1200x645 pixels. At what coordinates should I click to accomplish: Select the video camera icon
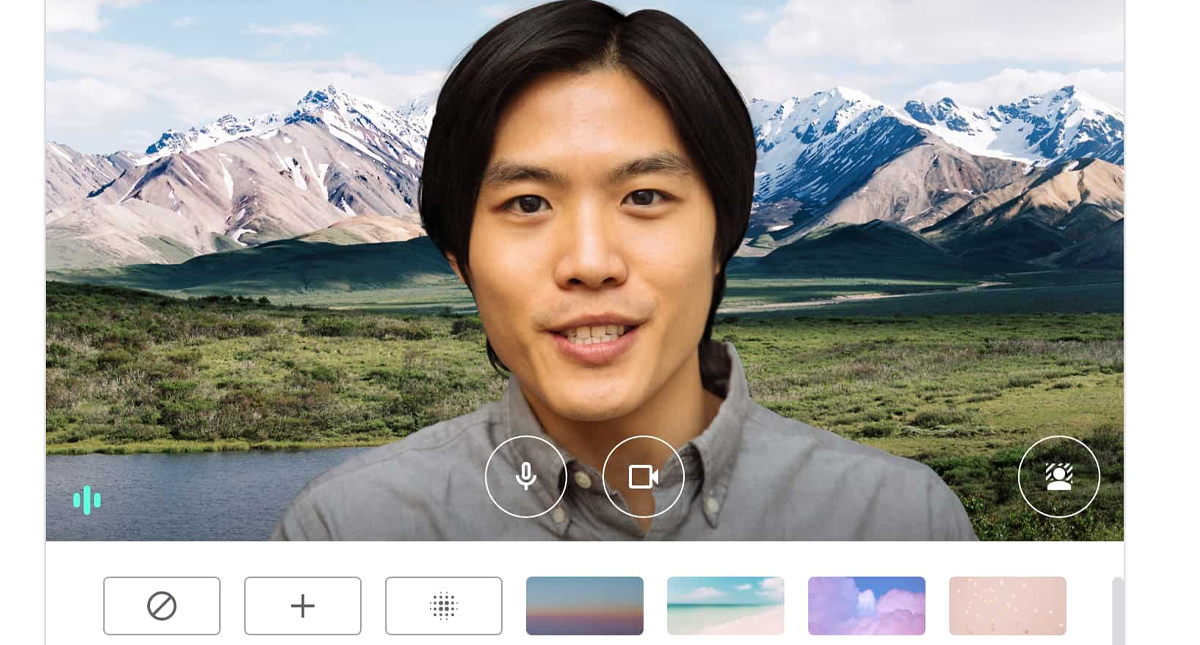(x=643, y=476)
